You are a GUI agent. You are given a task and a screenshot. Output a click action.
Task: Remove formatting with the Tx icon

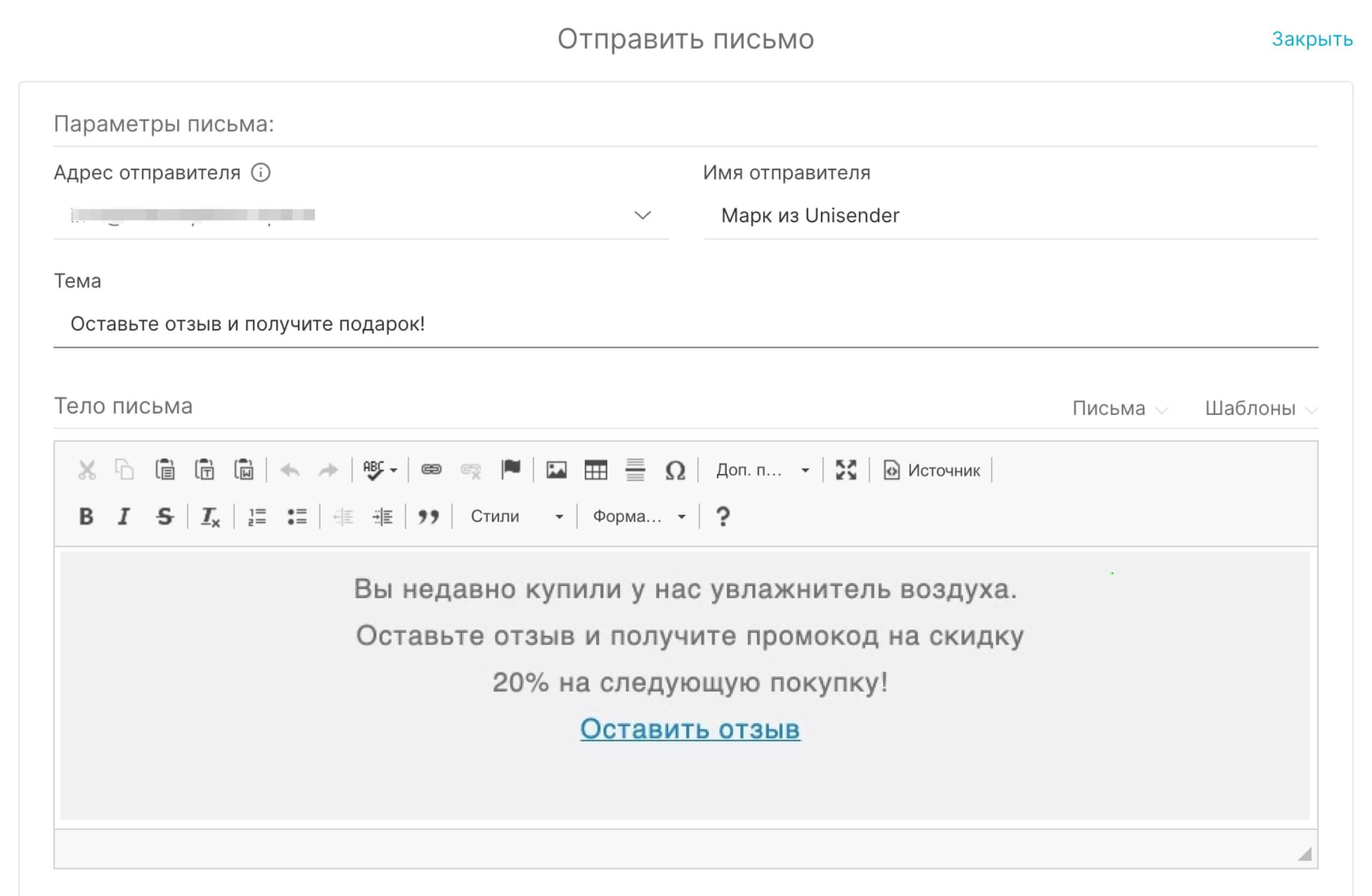[x=210, y=516]
